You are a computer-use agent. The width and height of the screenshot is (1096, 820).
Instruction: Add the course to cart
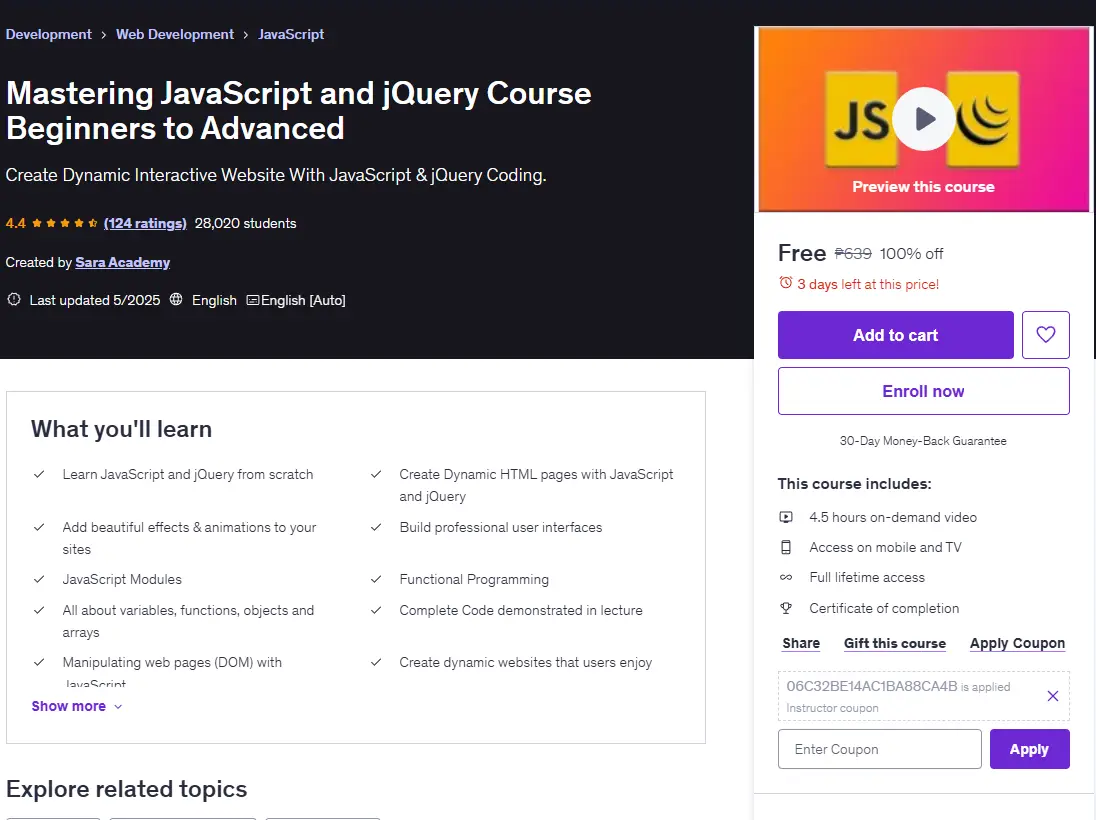click(895, 335)
